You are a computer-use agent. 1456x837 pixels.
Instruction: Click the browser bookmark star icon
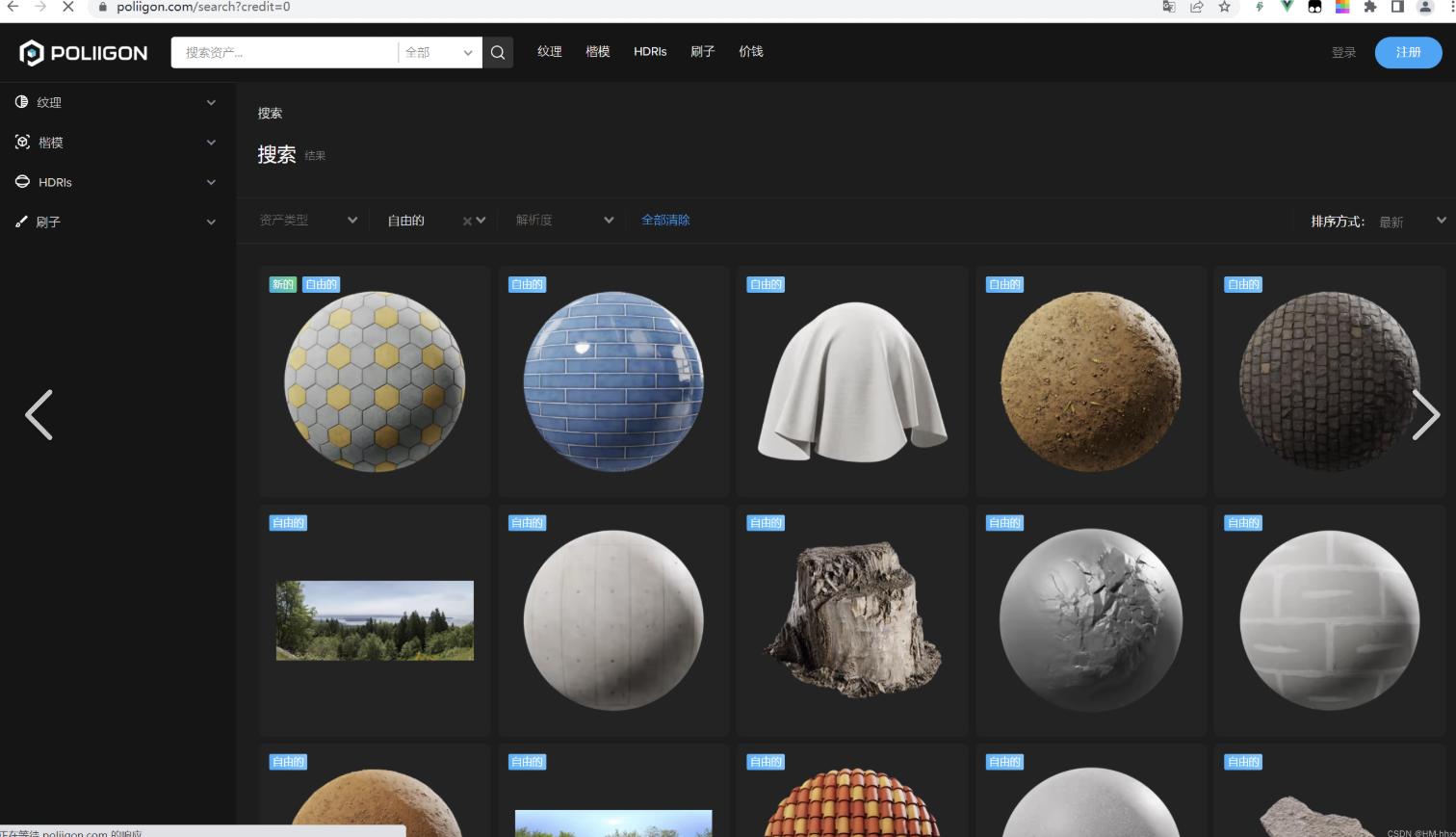point(1224,7)
